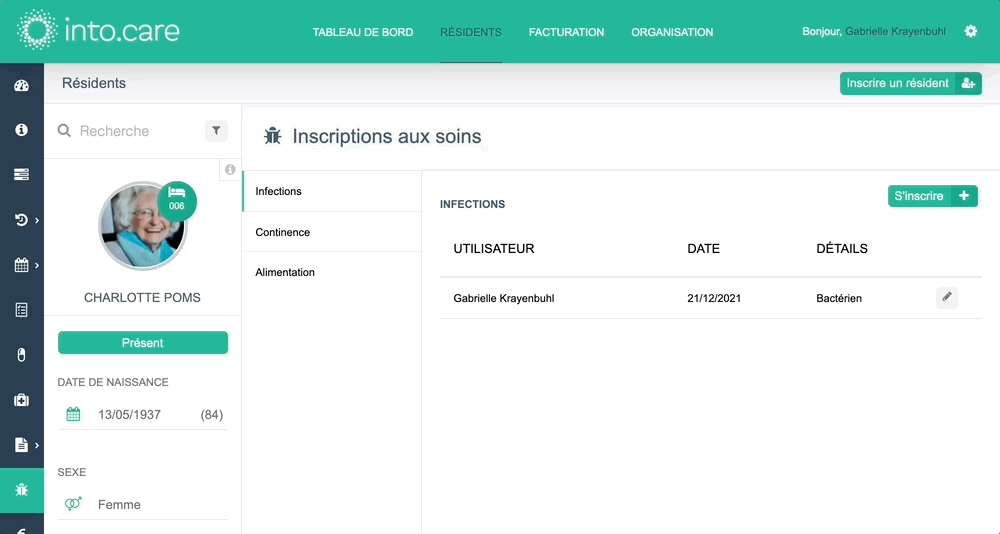The height and width of the screenshot is (534, 1000).
Task: Edit the Bactérien infection entry with pencil
Action: pos(947,297)
